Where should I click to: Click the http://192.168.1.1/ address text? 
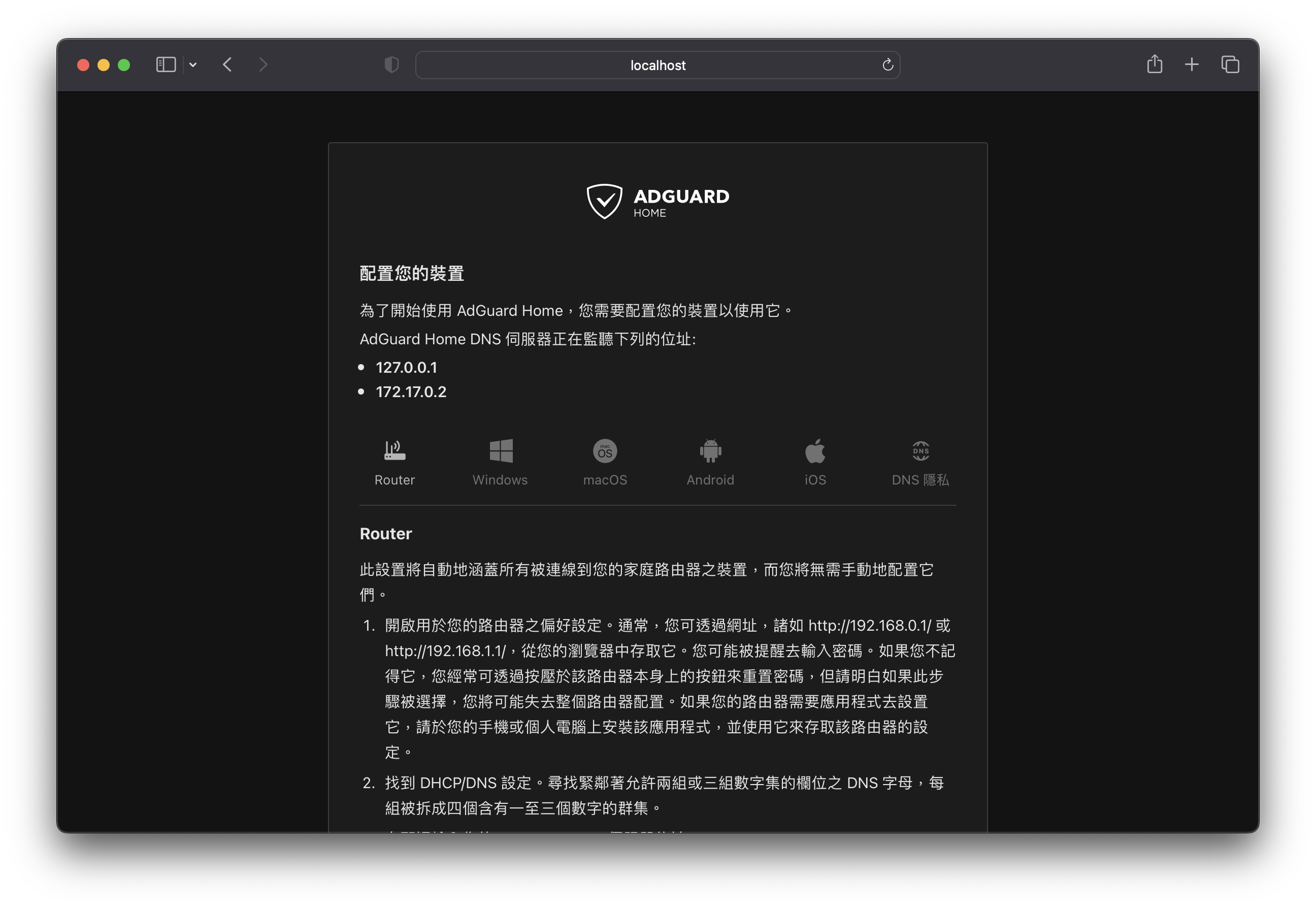[445, 651]
